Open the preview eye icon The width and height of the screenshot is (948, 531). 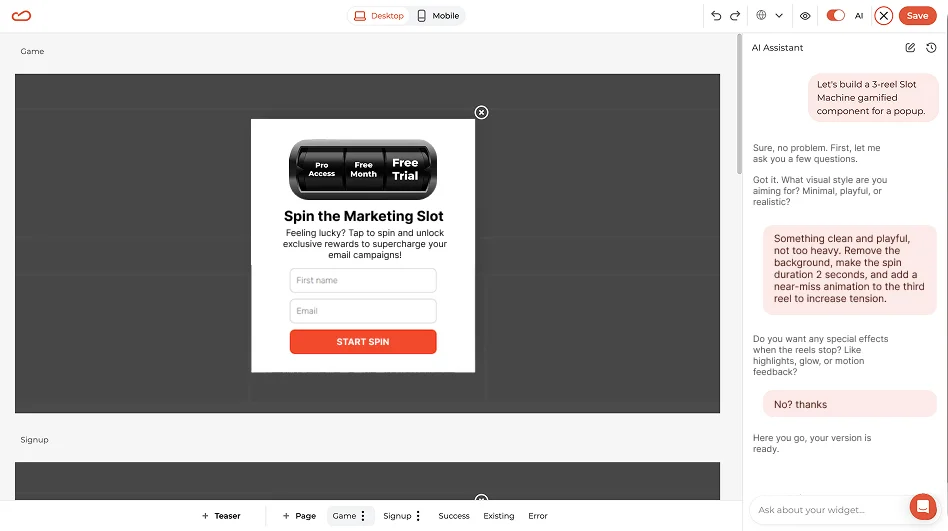(x=805, y=16)
